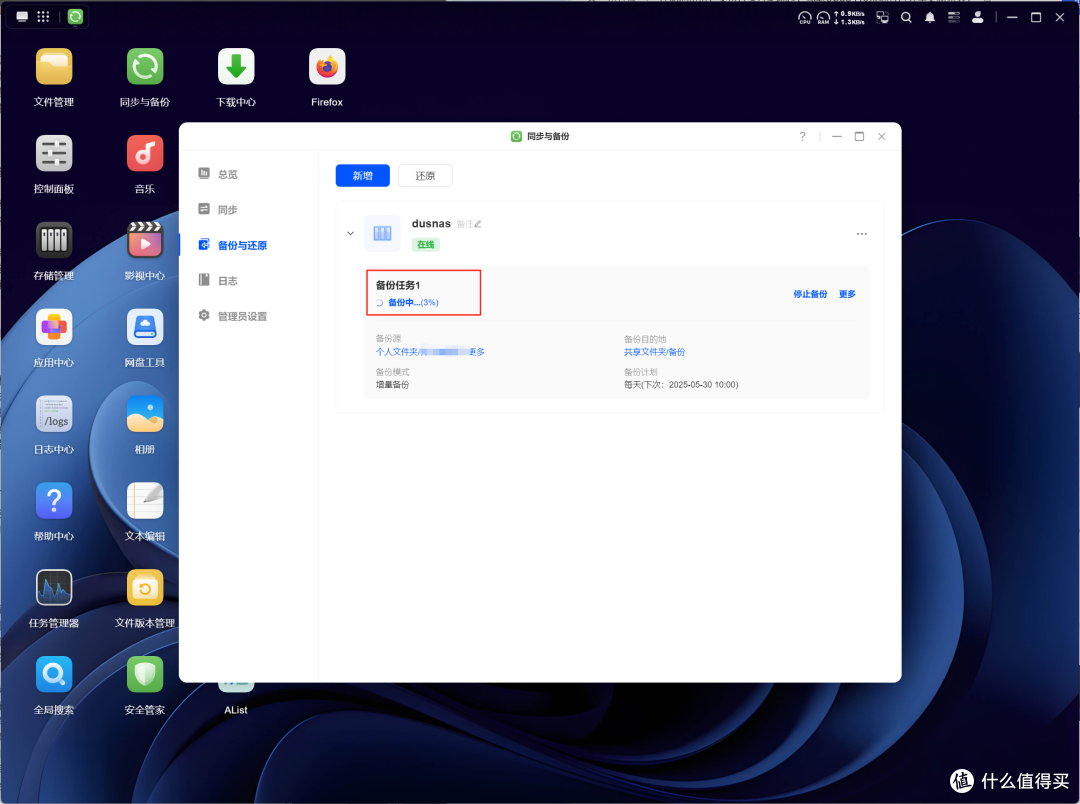Launch Firefox from the desktop
The height and width of the screenshot is (804, 1080).
pos(326,67)
